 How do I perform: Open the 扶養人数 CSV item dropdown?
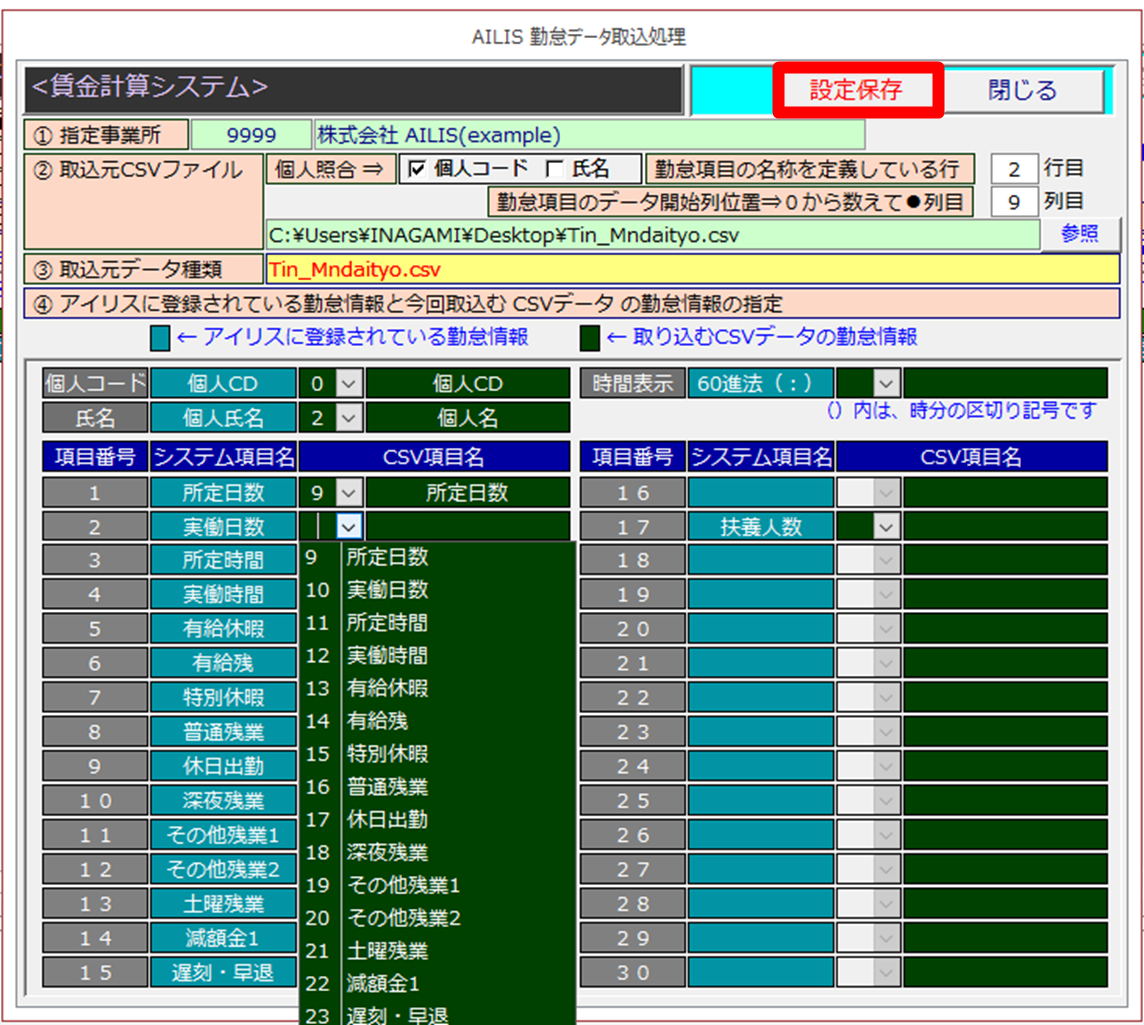coord(885,527)
